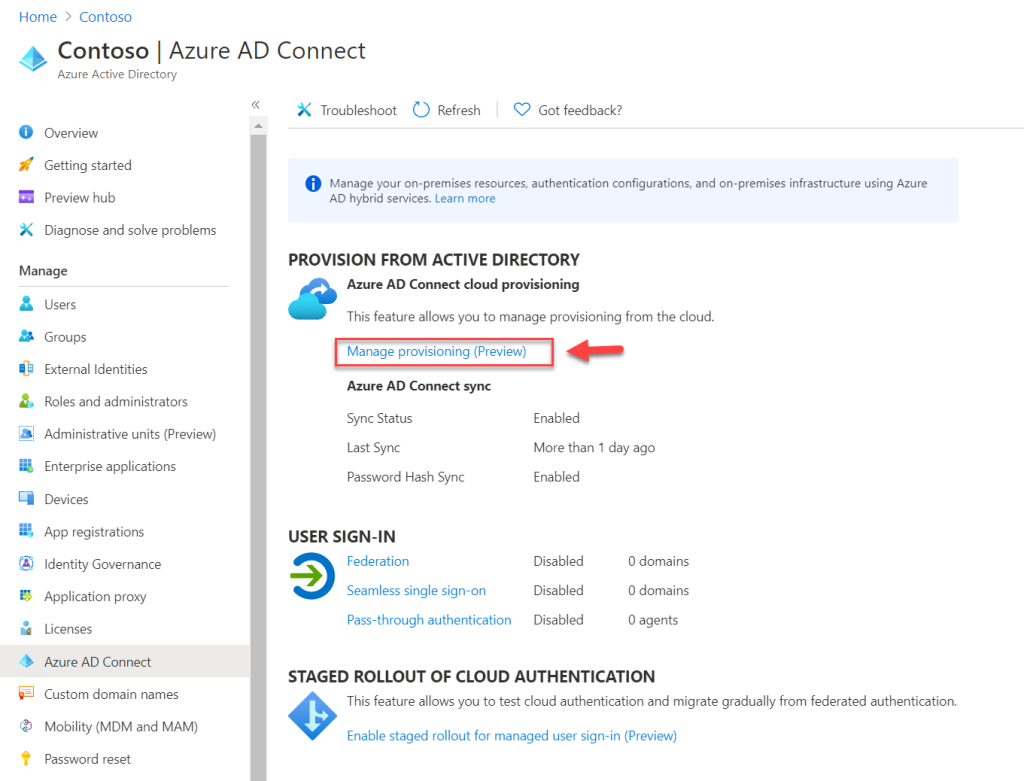Image resolution: width=1024 pixels, height=781 pixels.
Task: Open the Overview page
Action: tap(71, 132)
